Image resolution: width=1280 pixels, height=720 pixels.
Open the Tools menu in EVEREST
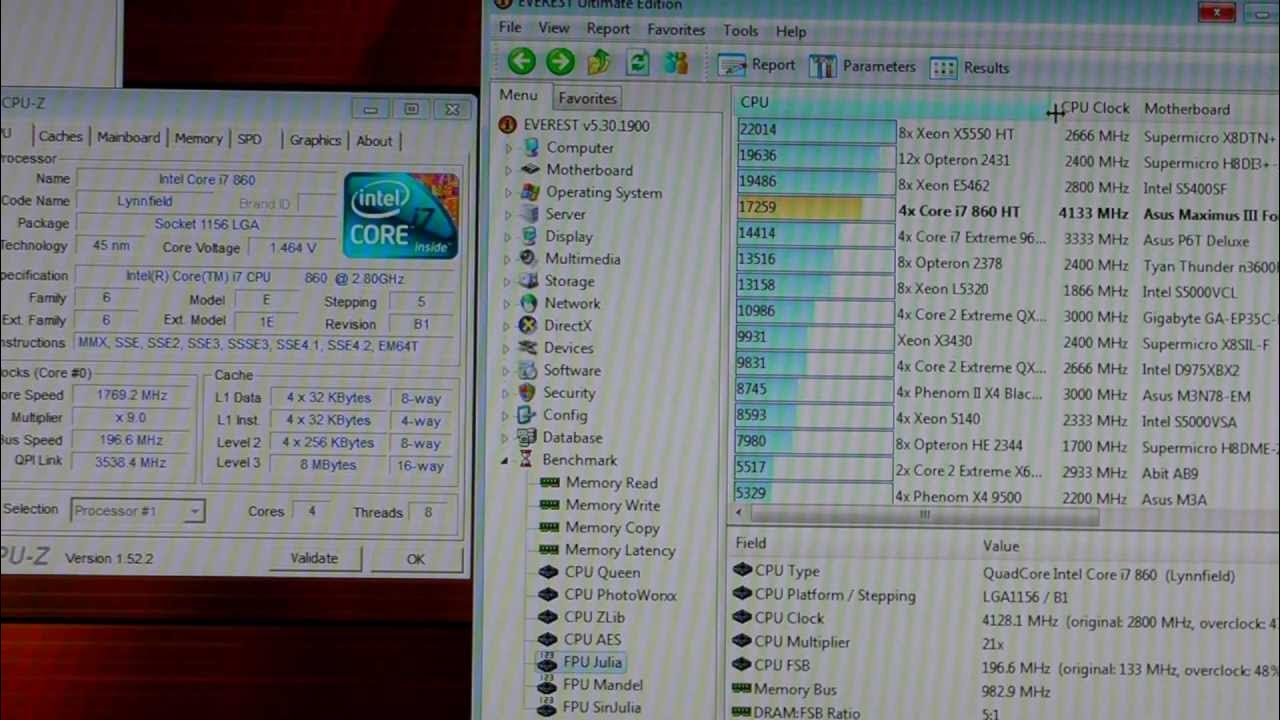pos(740,31)
